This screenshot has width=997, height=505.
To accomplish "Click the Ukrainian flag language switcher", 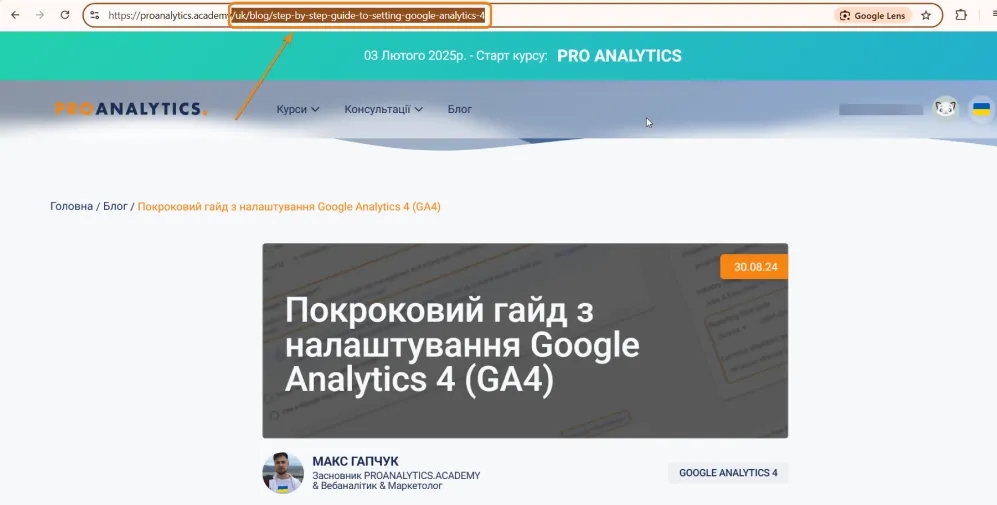I will tap(982, 109).
